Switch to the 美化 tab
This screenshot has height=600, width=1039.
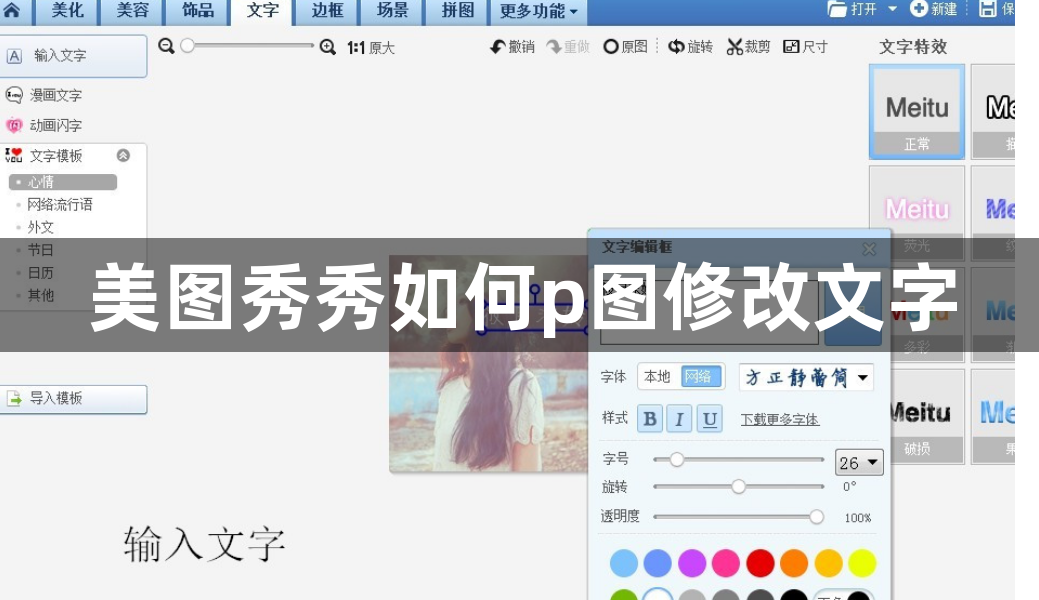click(x=66, y=12)
